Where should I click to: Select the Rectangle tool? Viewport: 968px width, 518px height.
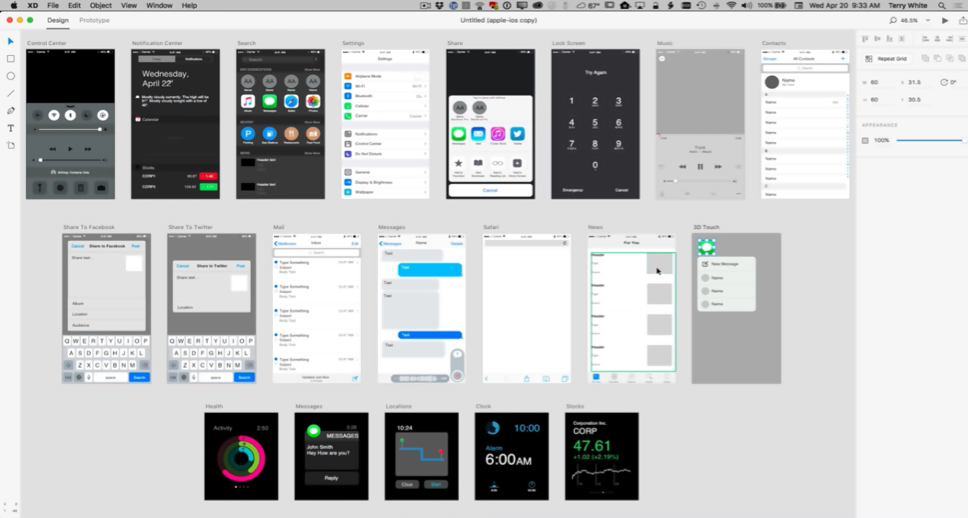pos(11,59)
